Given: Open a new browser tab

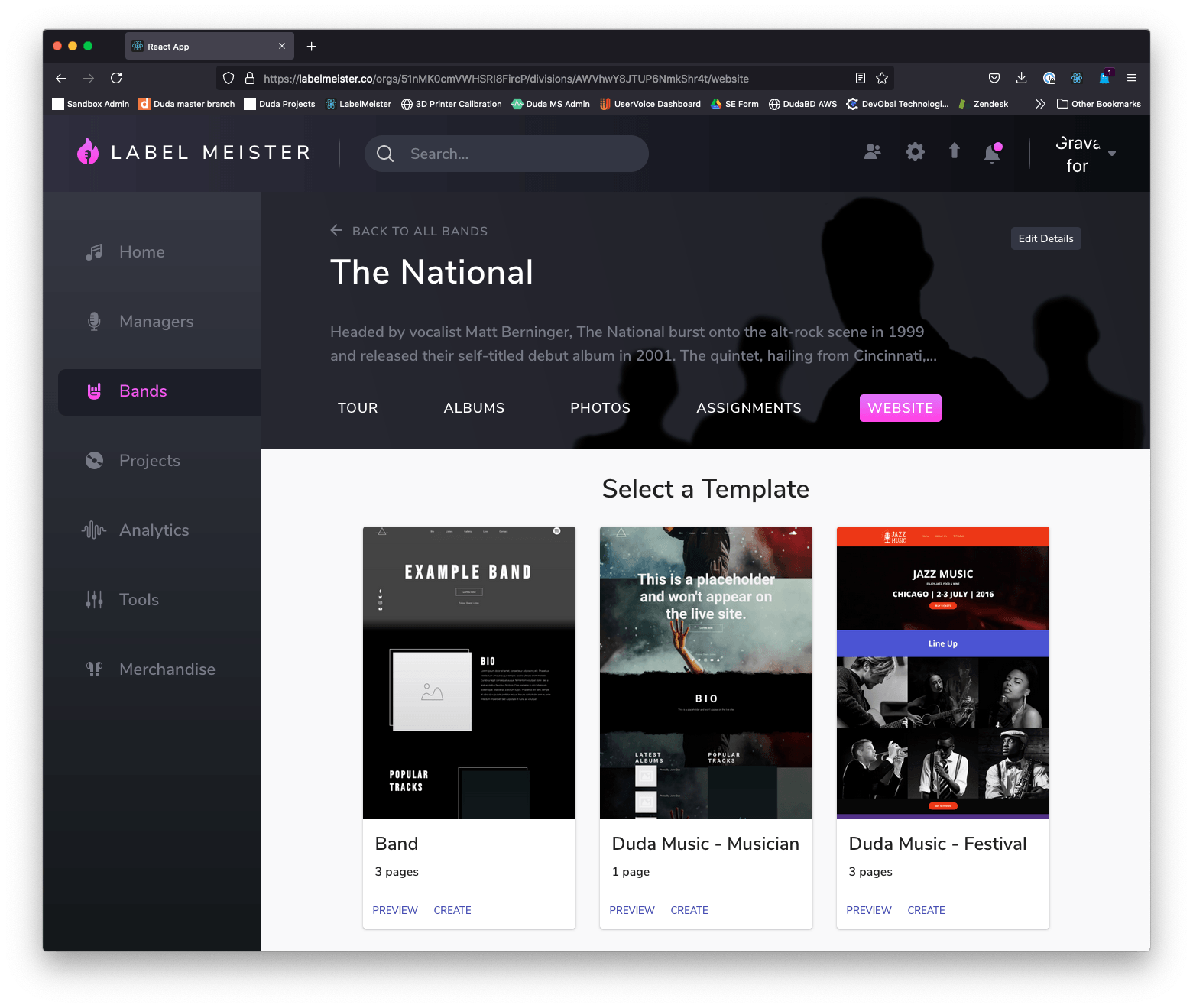Looking at the screenshot, I should [312, 47].
